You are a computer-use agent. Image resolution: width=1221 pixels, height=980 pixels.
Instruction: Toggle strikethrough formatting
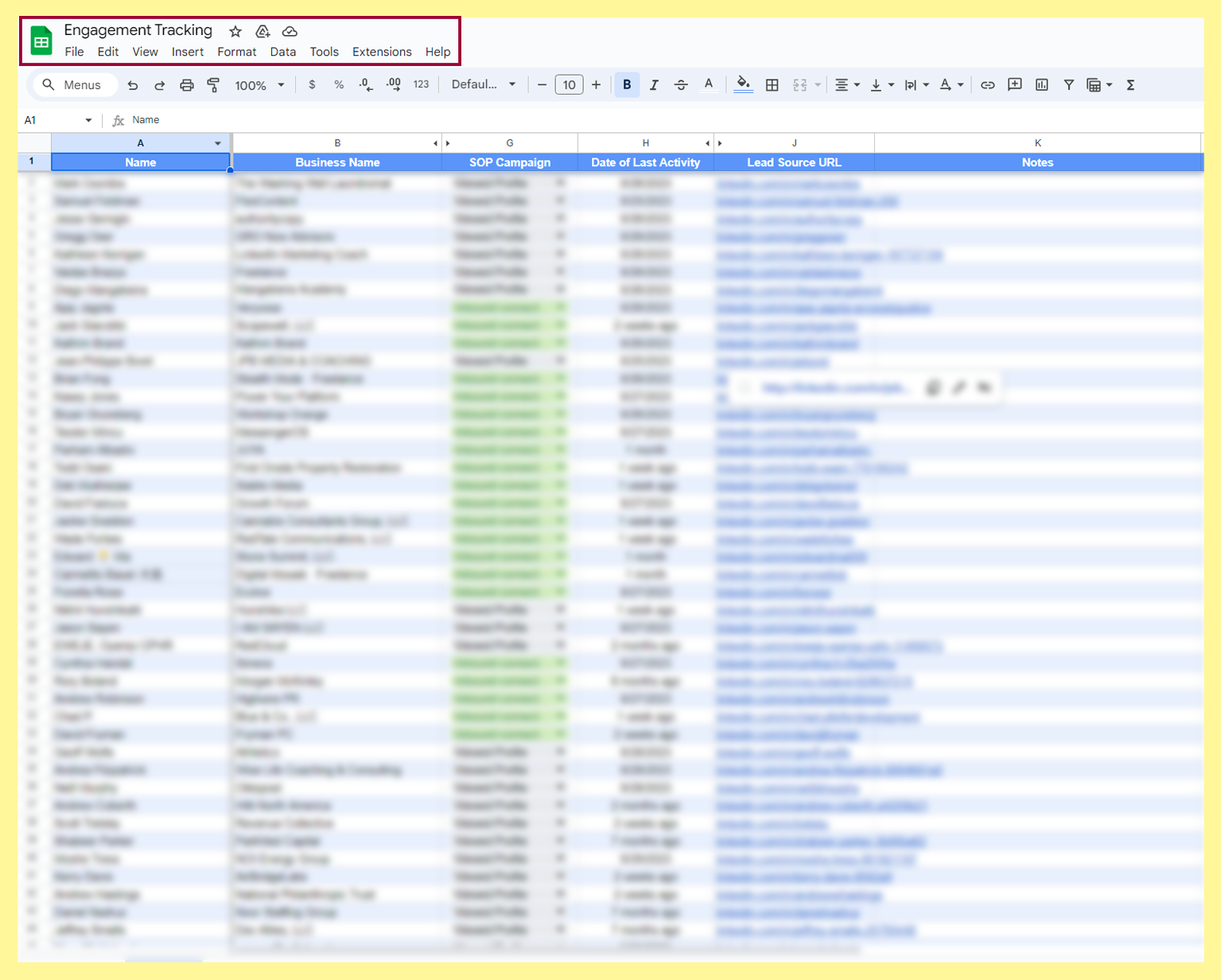(680, 85)
